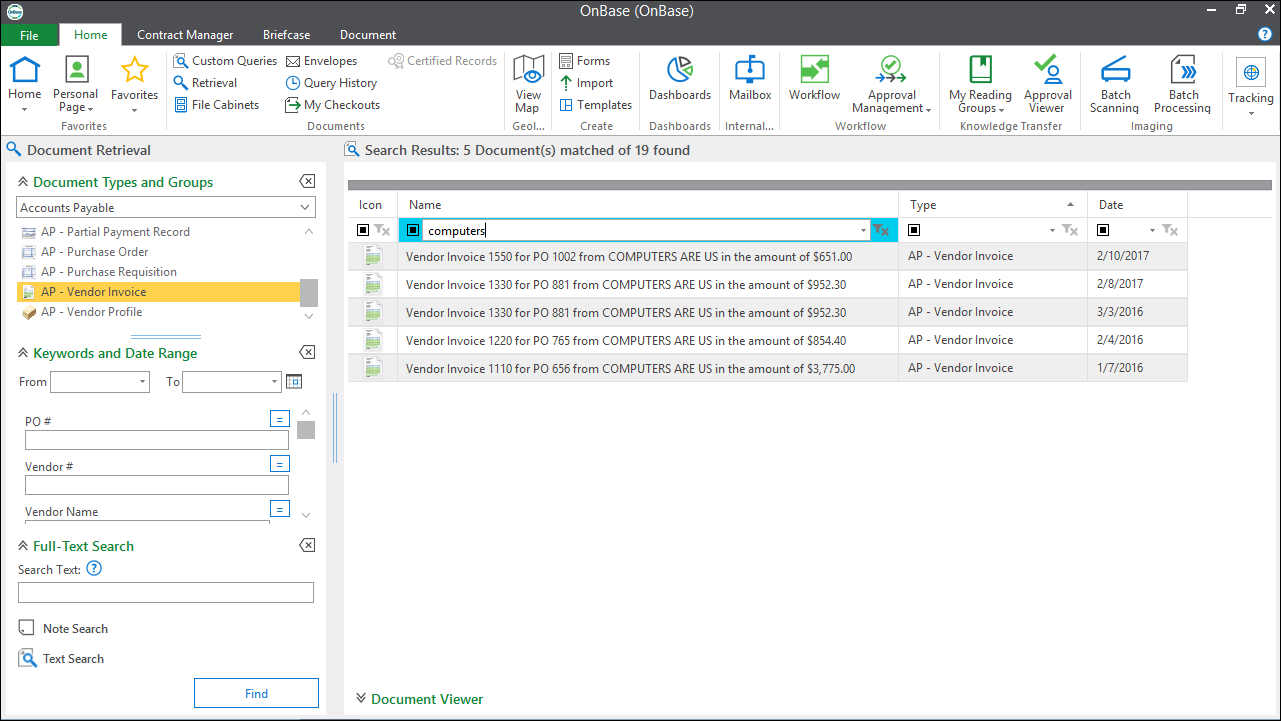Screen dimensions: 1281x721
Task: Open the help question mark icon
Action: (1265, 34)
